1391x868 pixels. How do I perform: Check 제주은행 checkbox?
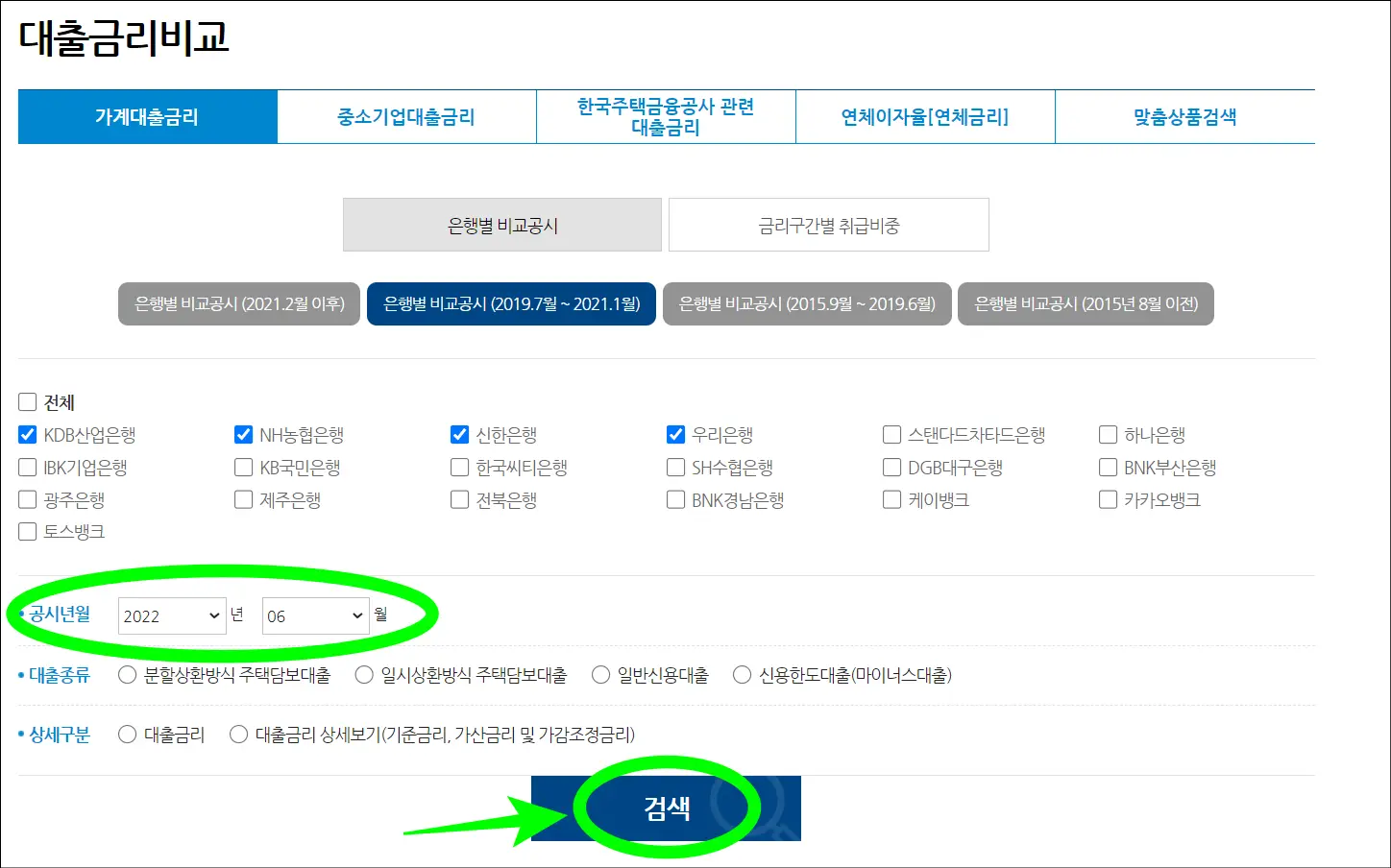[x=244, y=499]
